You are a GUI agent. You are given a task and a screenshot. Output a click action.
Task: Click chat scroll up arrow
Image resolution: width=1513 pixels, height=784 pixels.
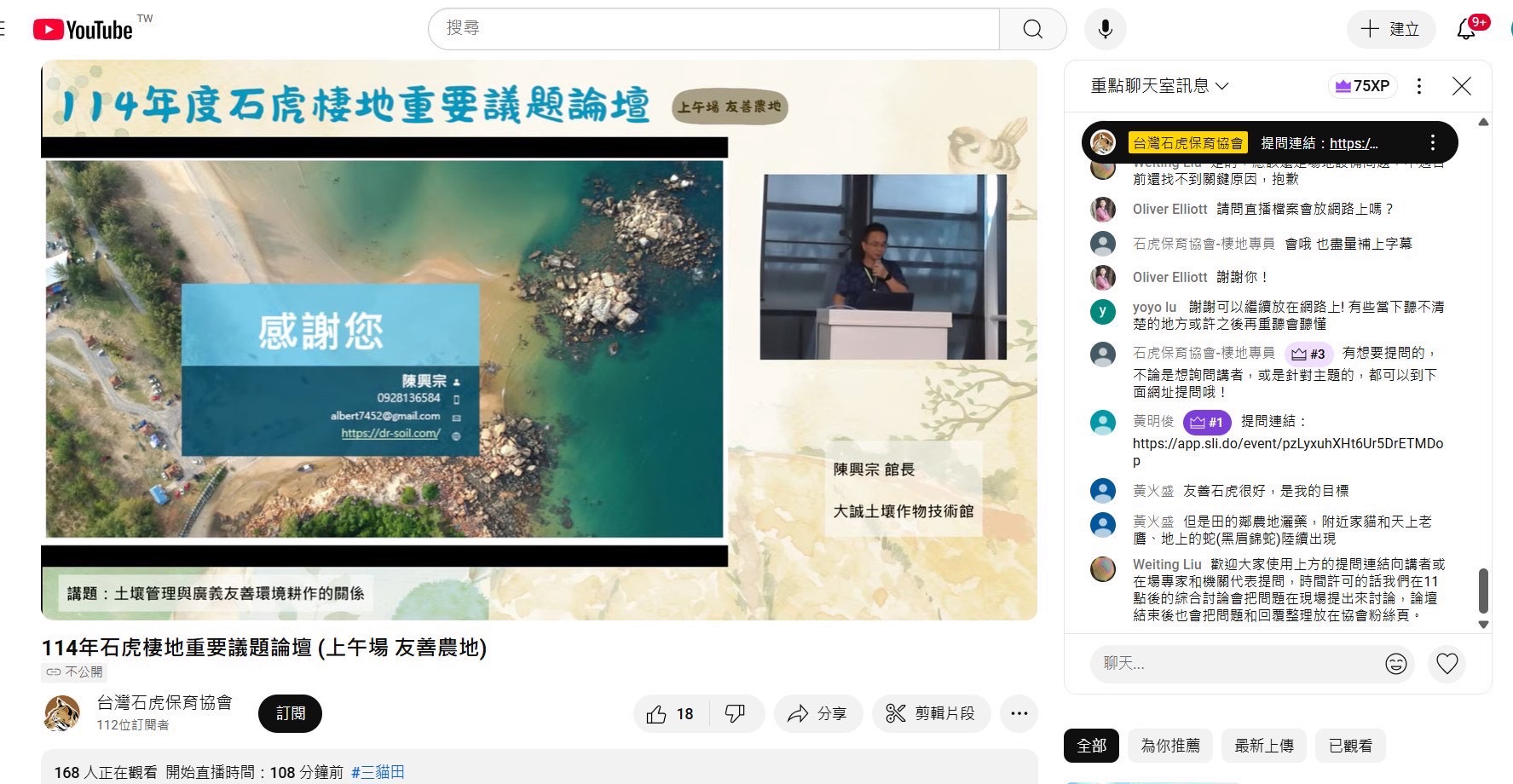tap(1483, 122)
